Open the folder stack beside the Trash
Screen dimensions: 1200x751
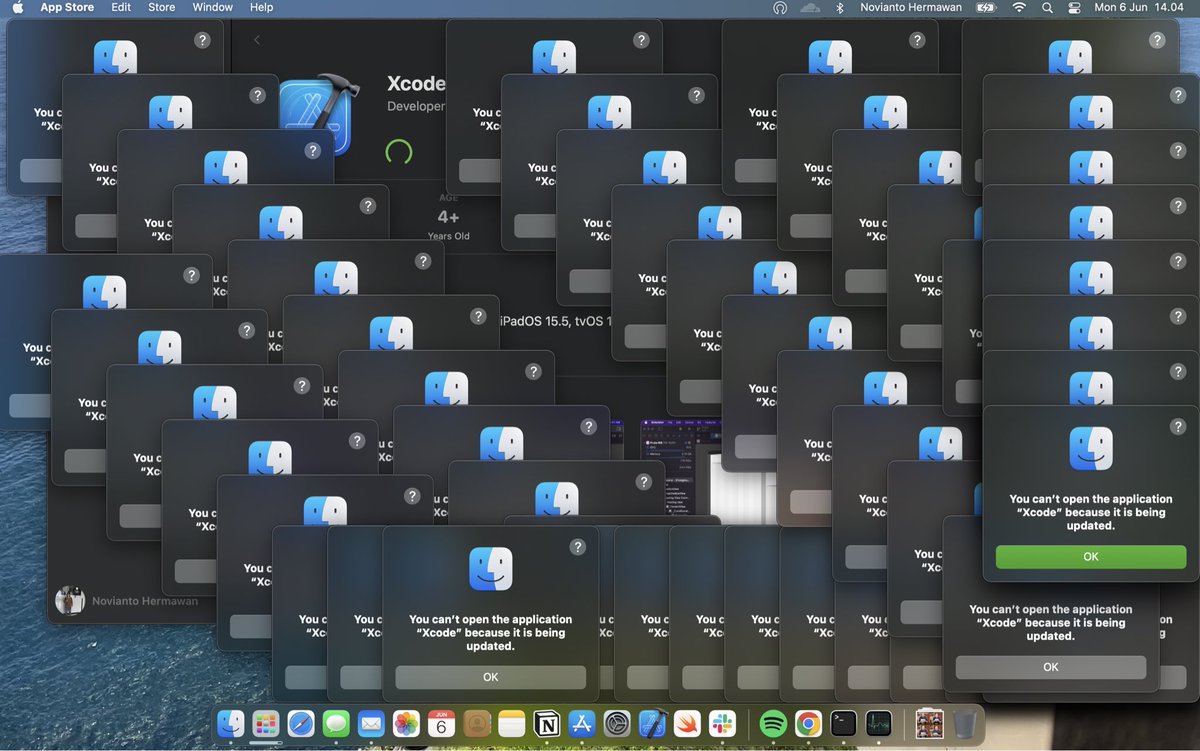(929, 723)
